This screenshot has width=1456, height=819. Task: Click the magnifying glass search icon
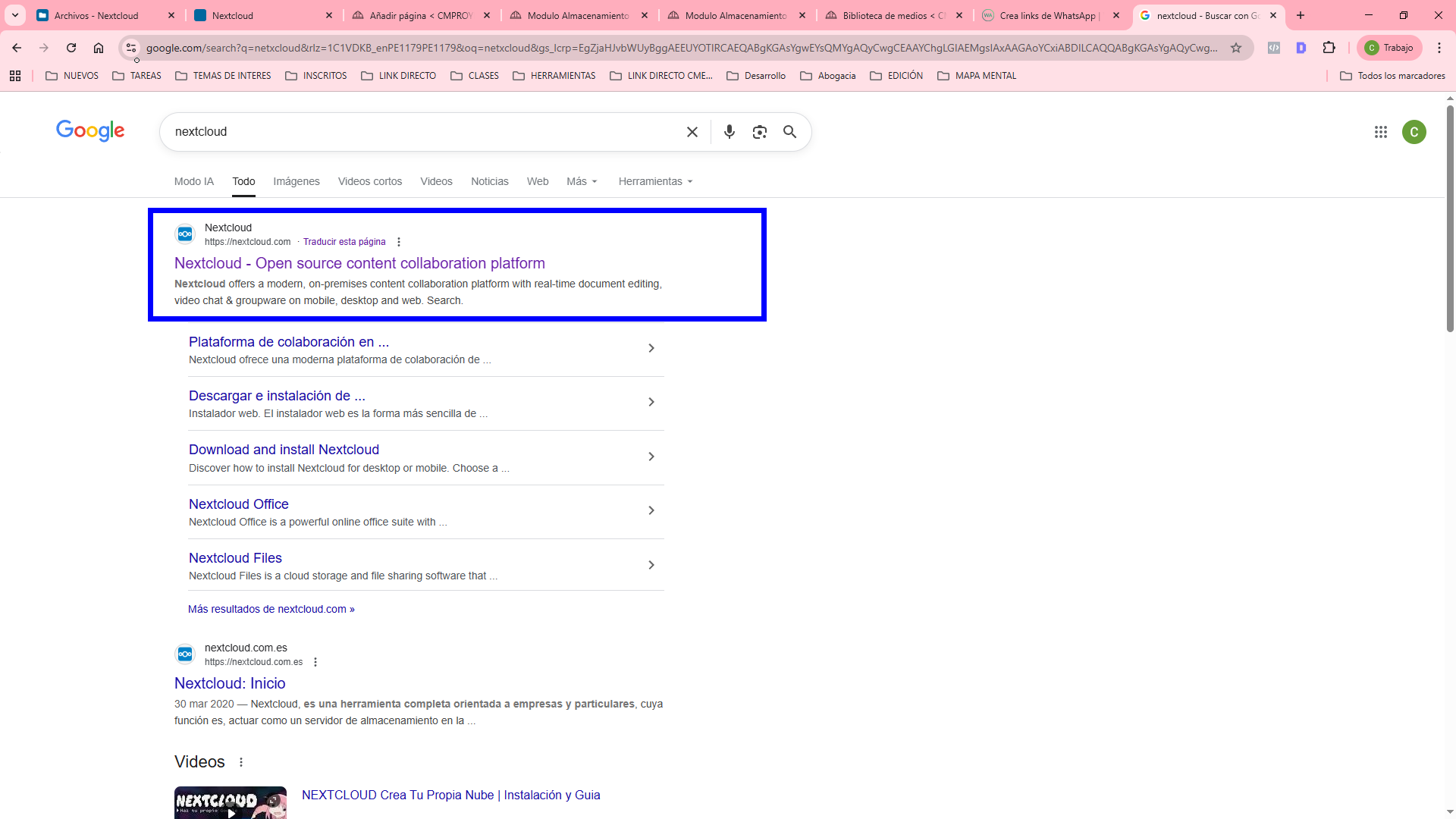[789, 132]
